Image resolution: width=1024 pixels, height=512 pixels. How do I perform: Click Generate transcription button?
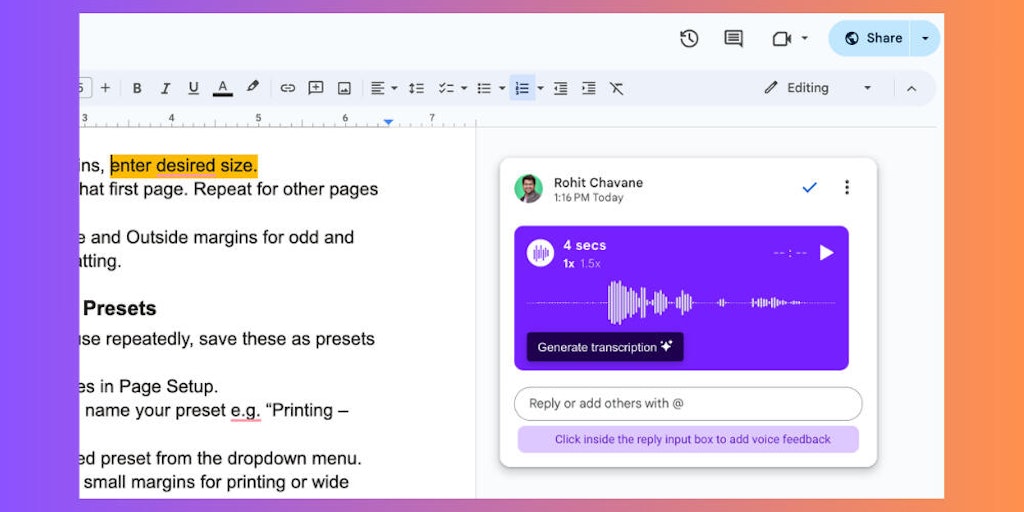point(605,347)
